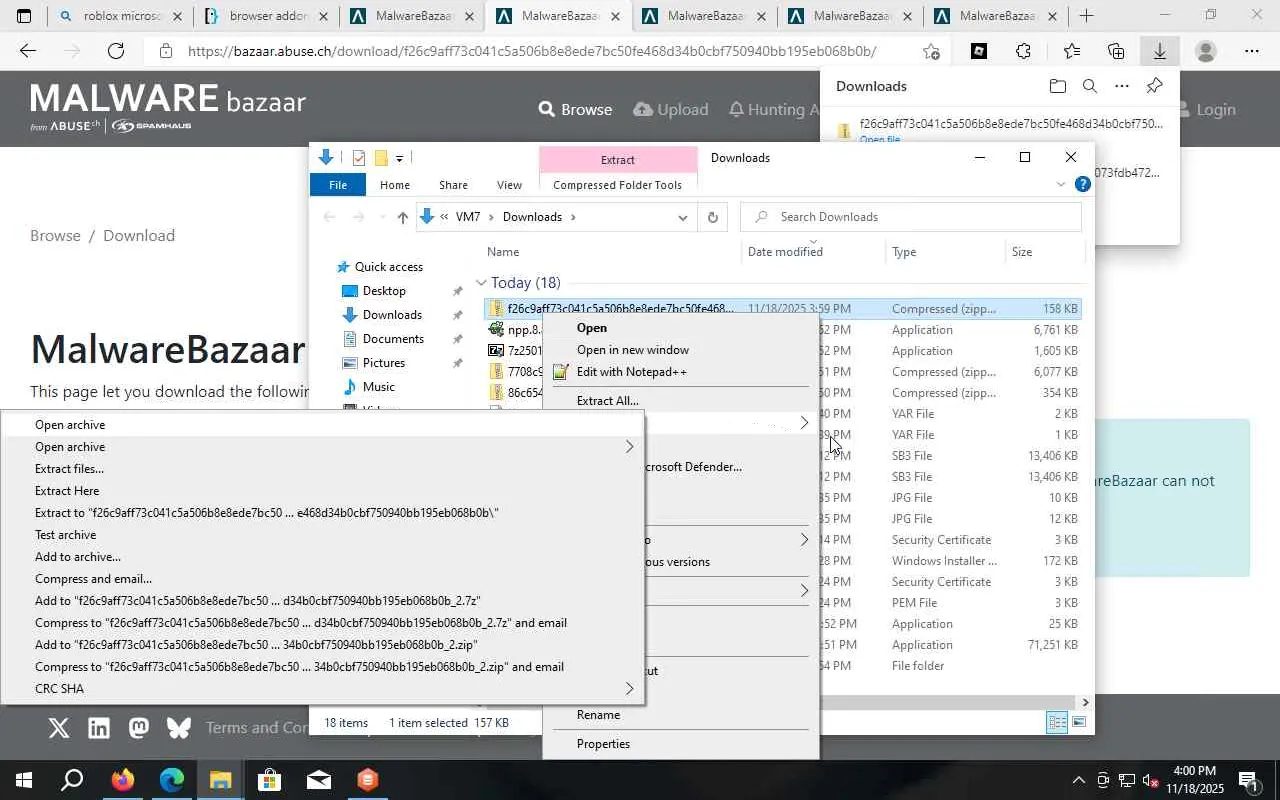Search downloads using the flyout magnifier icon
1280x800 pixels.
[x=1090, y=86]
